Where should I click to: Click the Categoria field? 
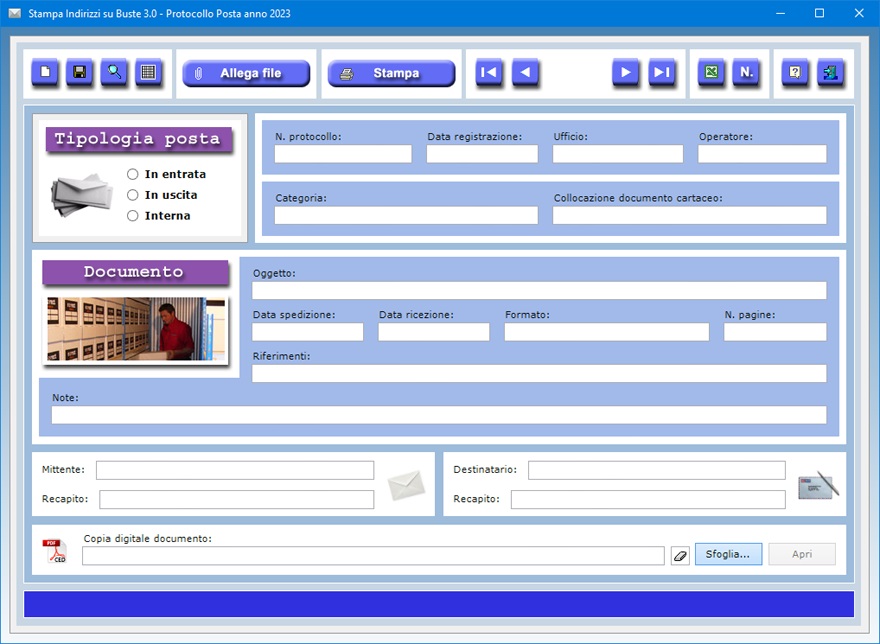click(x=406, y=215)
